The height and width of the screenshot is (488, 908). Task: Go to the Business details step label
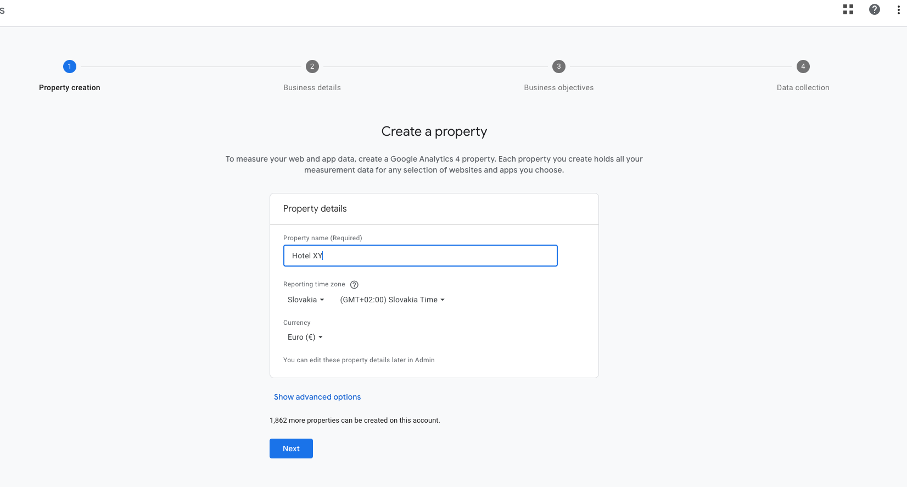(312, 88)
